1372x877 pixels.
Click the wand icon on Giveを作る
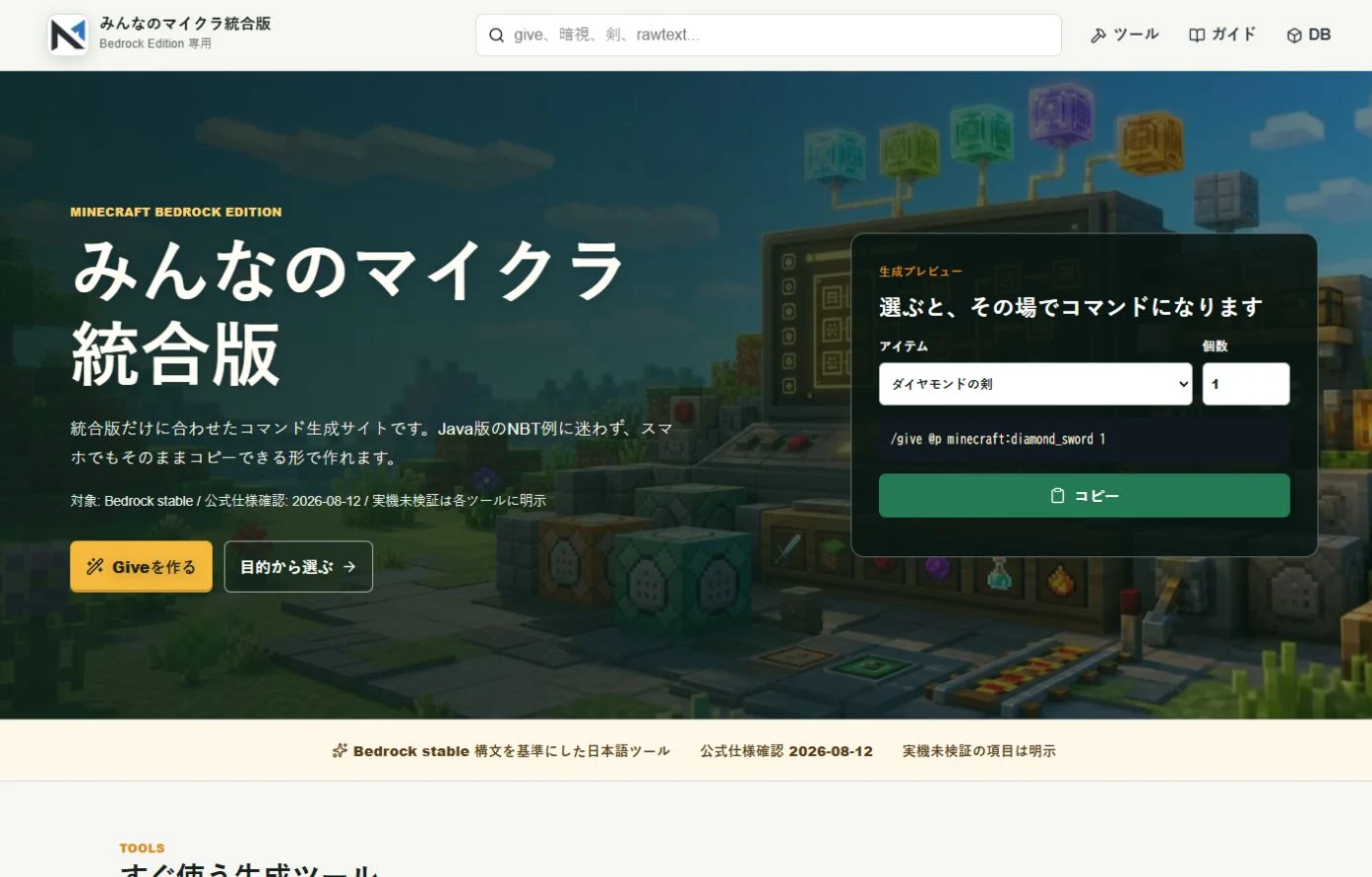(x=94, y=566)
